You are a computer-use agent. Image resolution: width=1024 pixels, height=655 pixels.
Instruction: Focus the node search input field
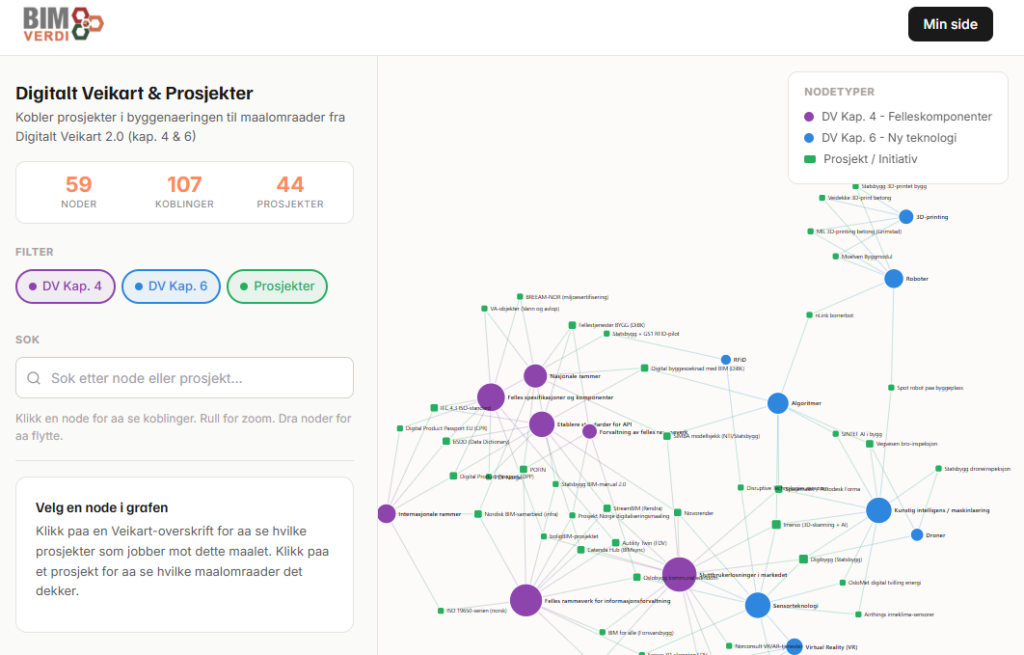click(185, 378)
